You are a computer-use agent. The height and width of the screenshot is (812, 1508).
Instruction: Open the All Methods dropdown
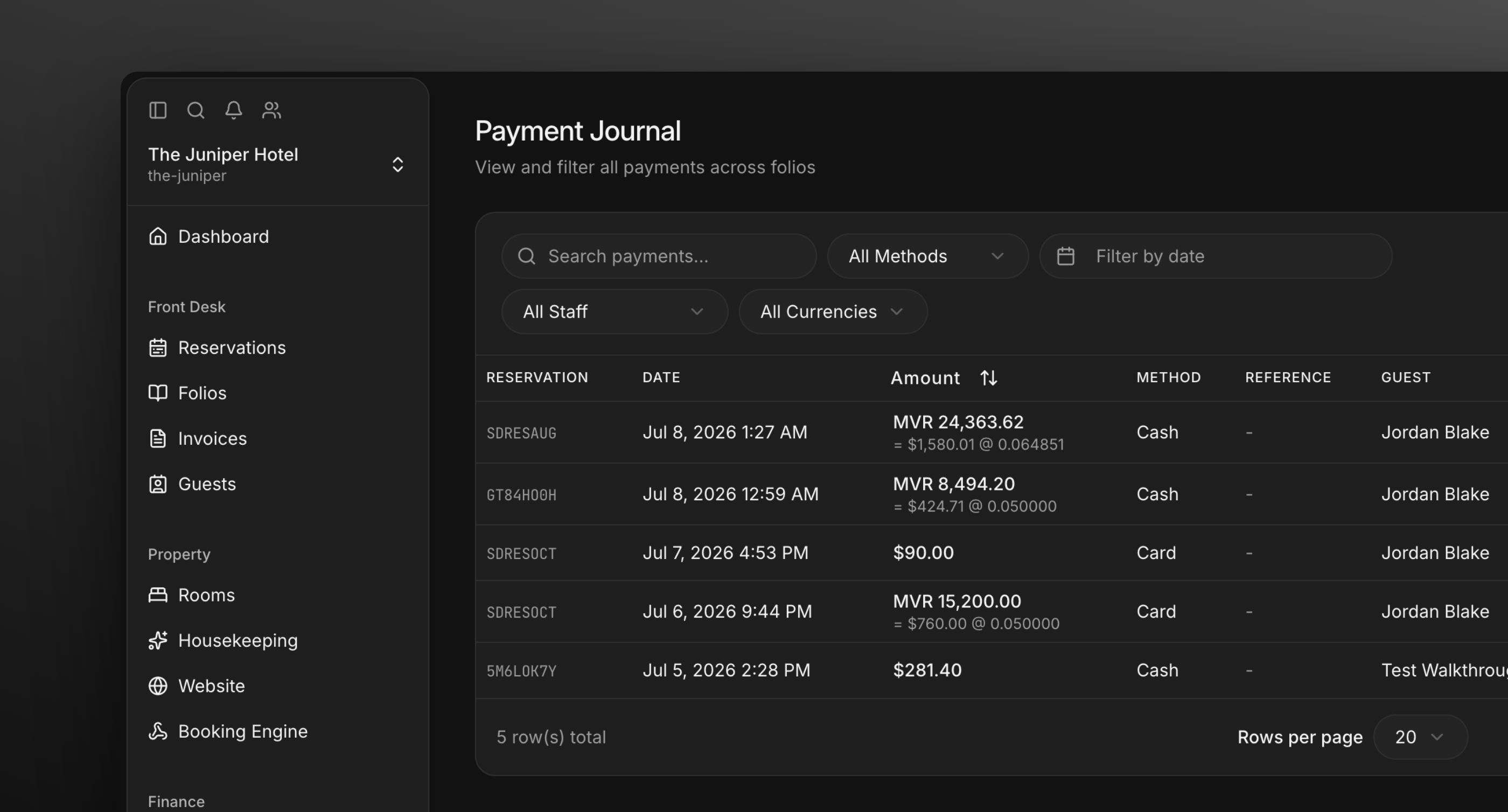coord(927,256)
